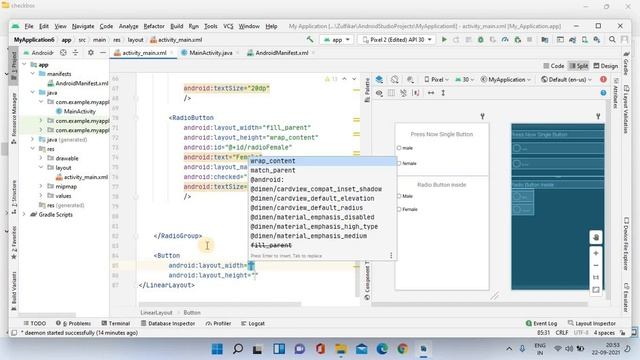Click the Debug app bug icon

[481, 40]
